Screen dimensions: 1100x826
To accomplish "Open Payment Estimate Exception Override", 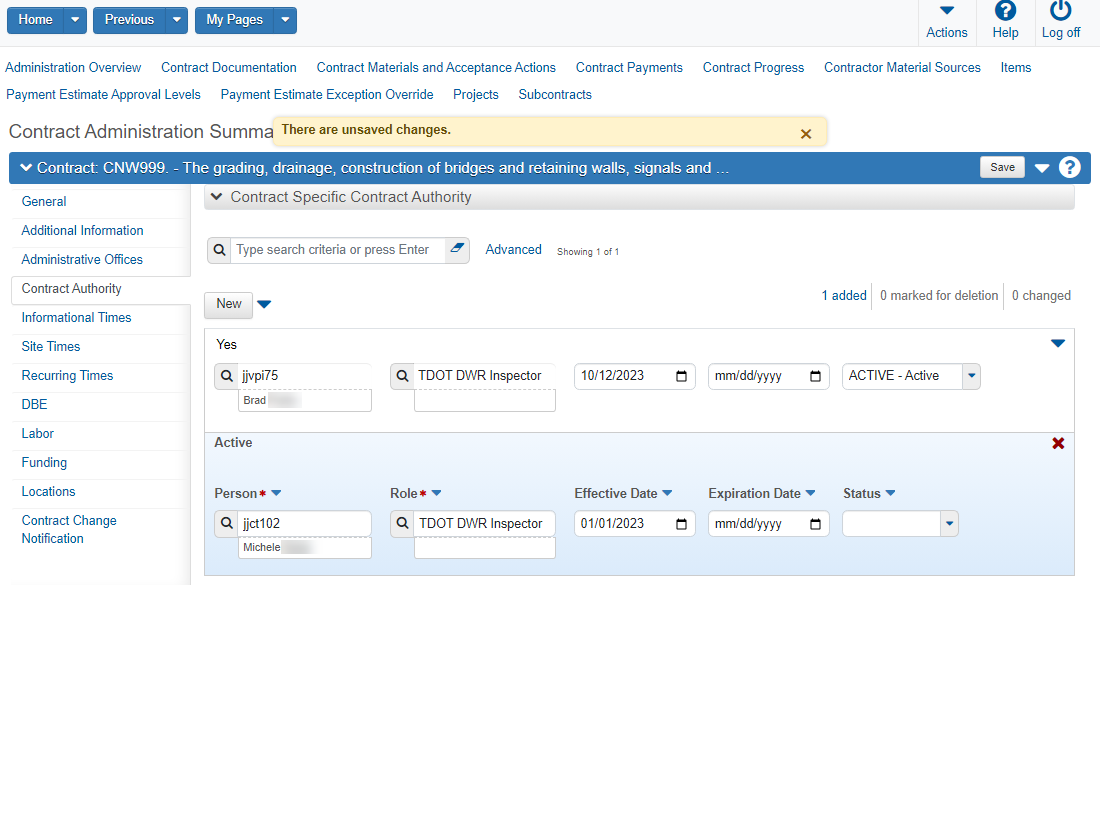I will [x=327, y=95].
